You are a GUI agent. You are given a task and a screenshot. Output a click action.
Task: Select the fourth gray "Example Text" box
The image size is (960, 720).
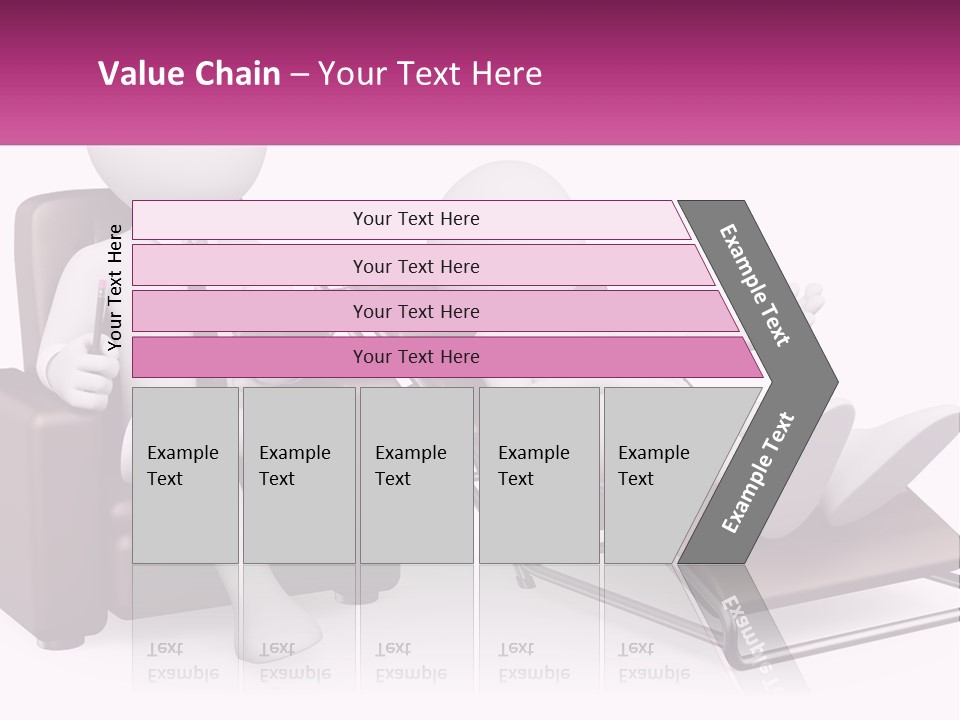(538, 475)
